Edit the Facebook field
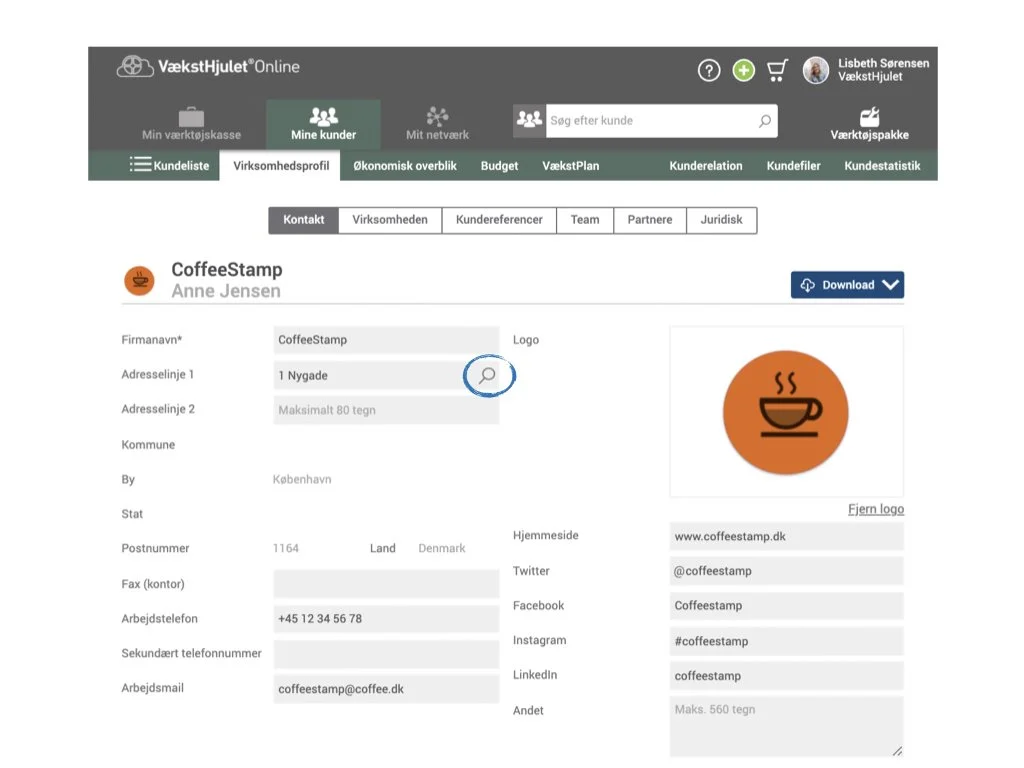This screenshot has height=768, width=1024. [x=786, y=605]
